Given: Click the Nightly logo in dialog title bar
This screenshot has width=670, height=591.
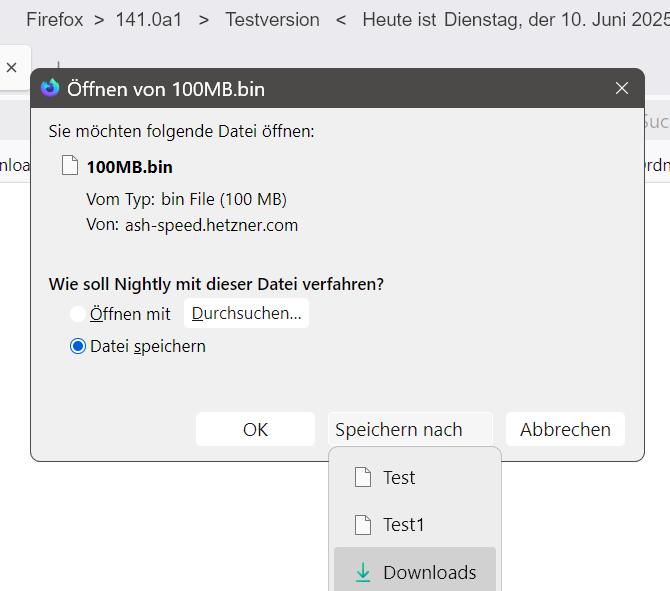Looking at the screenshot, I should (50, 88).
